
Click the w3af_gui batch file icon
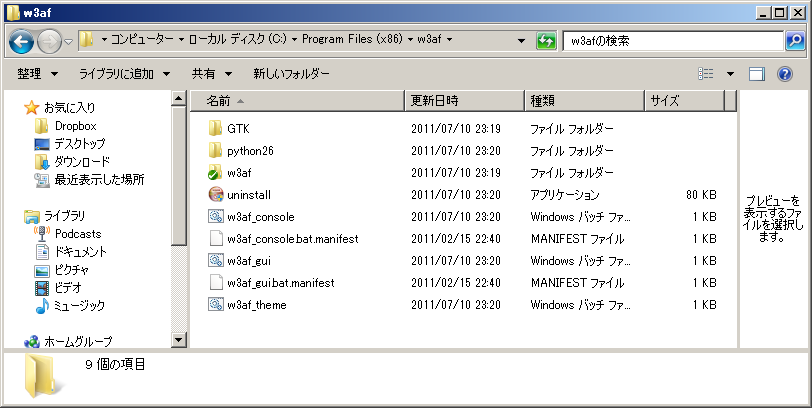215,261
